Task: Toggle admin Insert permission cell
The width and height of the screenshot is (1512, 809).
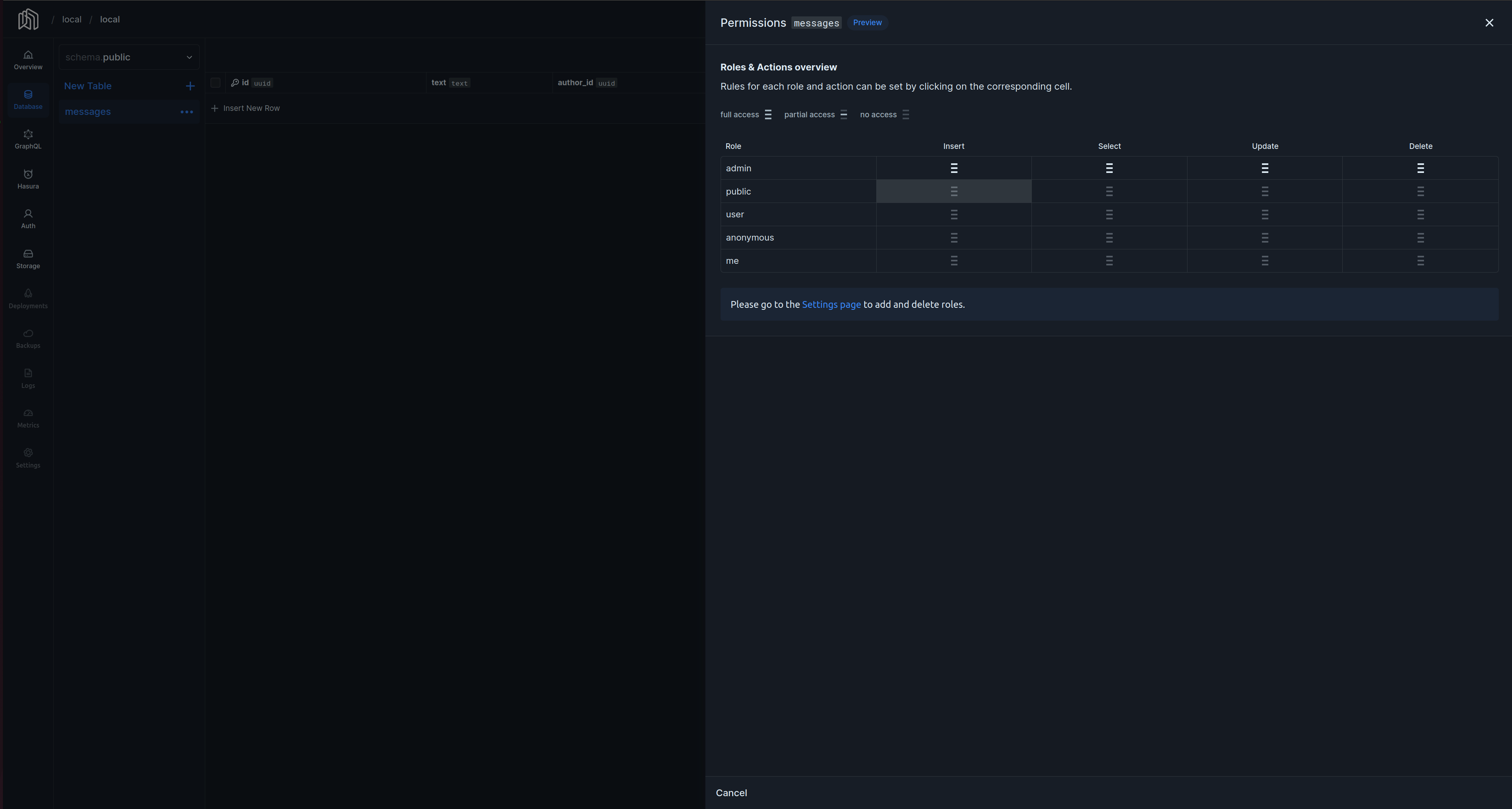Action: click(x=953, y=168)
